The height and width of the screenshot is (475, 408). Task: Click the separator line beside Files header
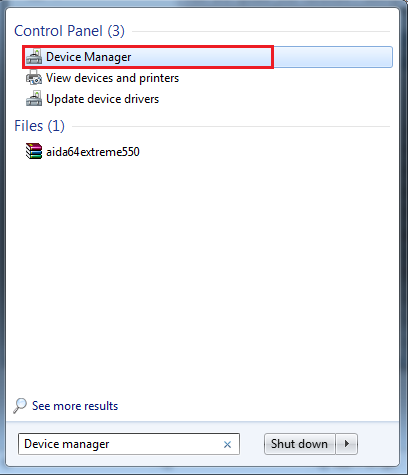[x=231, y=126]
